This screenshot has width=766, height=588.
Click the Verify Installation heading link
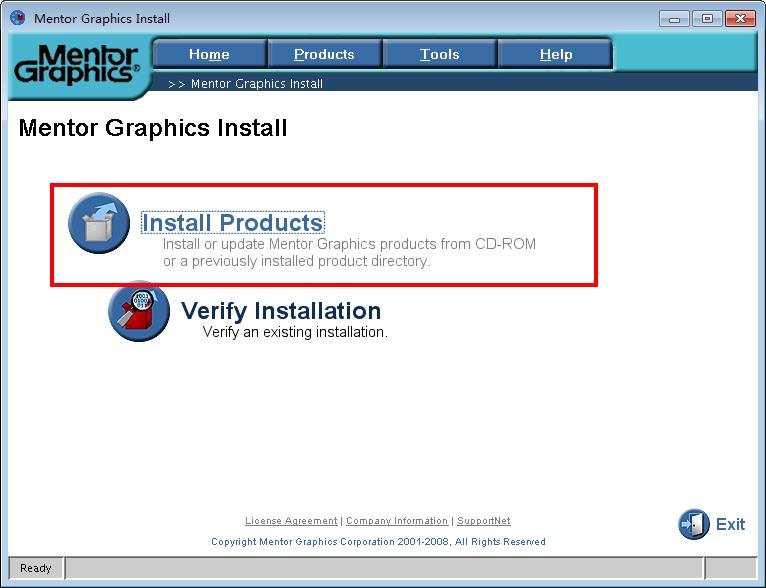[x=281, y=311]
